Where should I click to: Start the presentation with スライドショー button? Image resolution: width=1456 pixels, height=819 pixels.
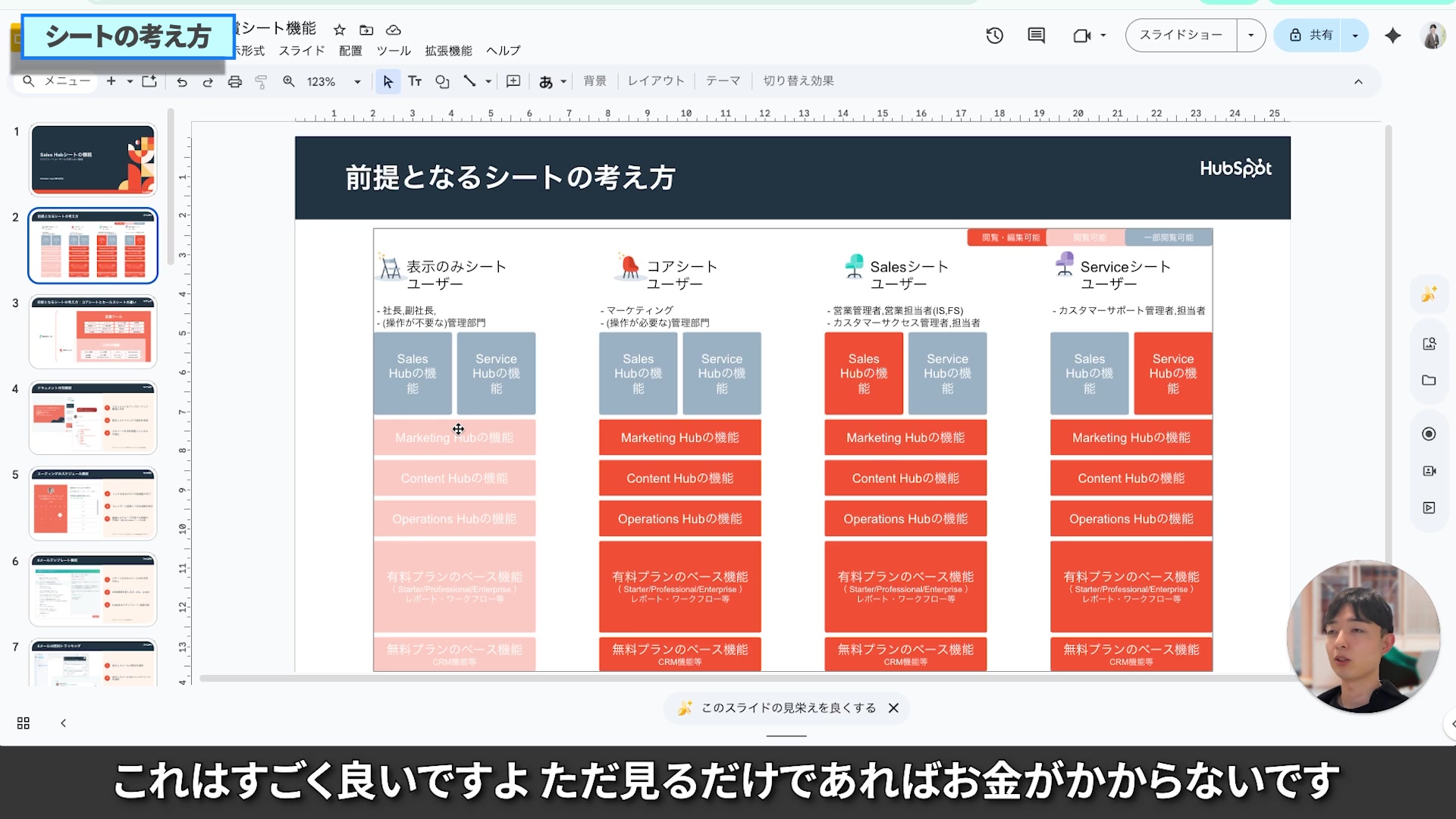(x=1179, y=35)
